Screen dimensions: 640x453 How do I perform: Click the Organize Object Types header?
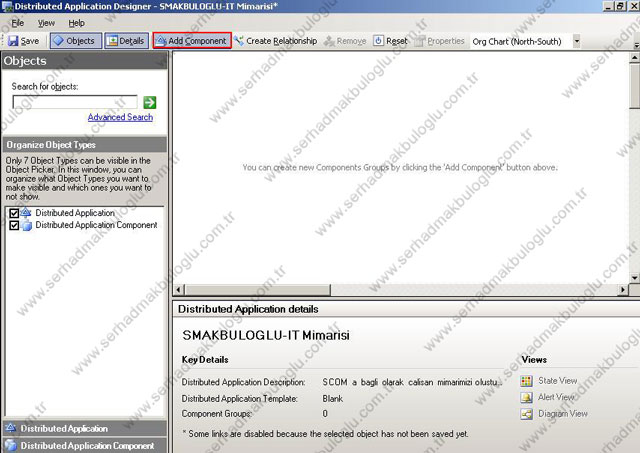pyautogui.click(x=84, y=144)
